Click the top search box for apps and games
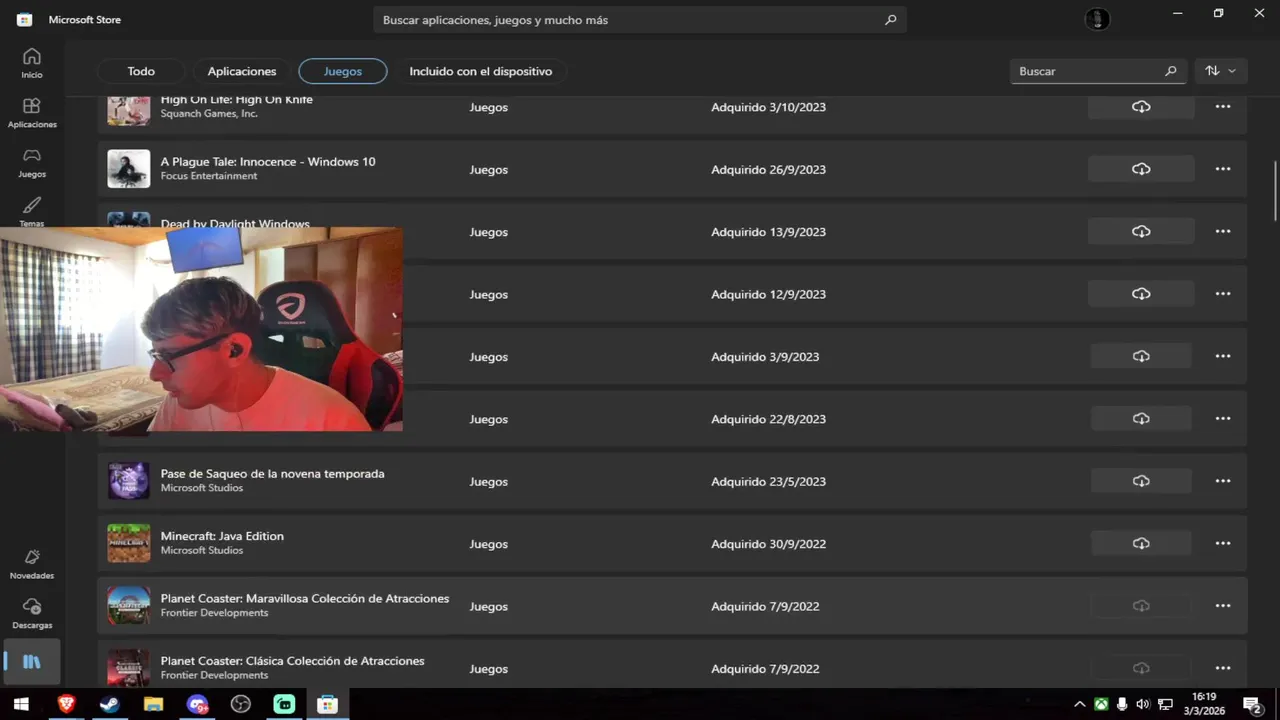Viewport: 1280px width, 720px height. [640, 20]
